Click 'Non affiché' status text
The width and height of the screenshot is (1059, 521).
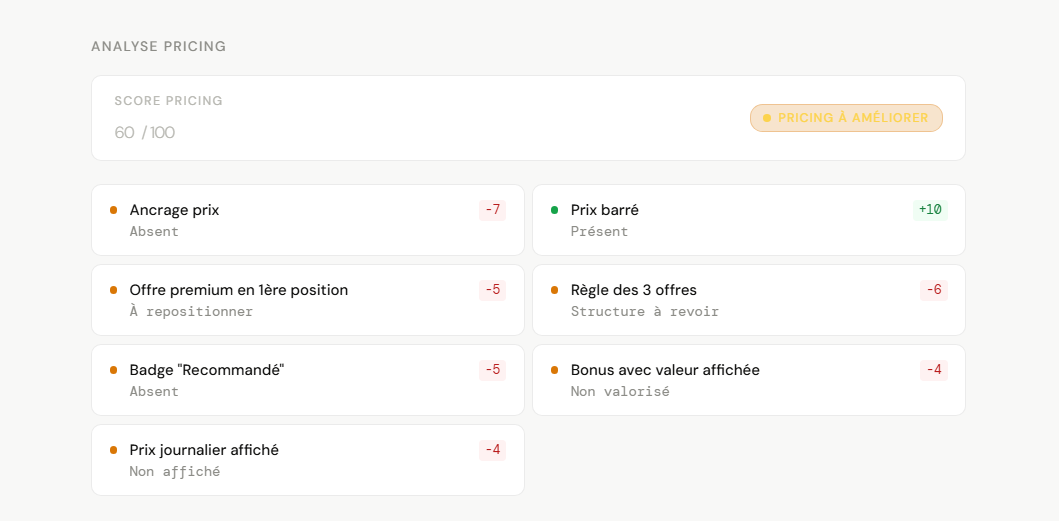point(175,472)
